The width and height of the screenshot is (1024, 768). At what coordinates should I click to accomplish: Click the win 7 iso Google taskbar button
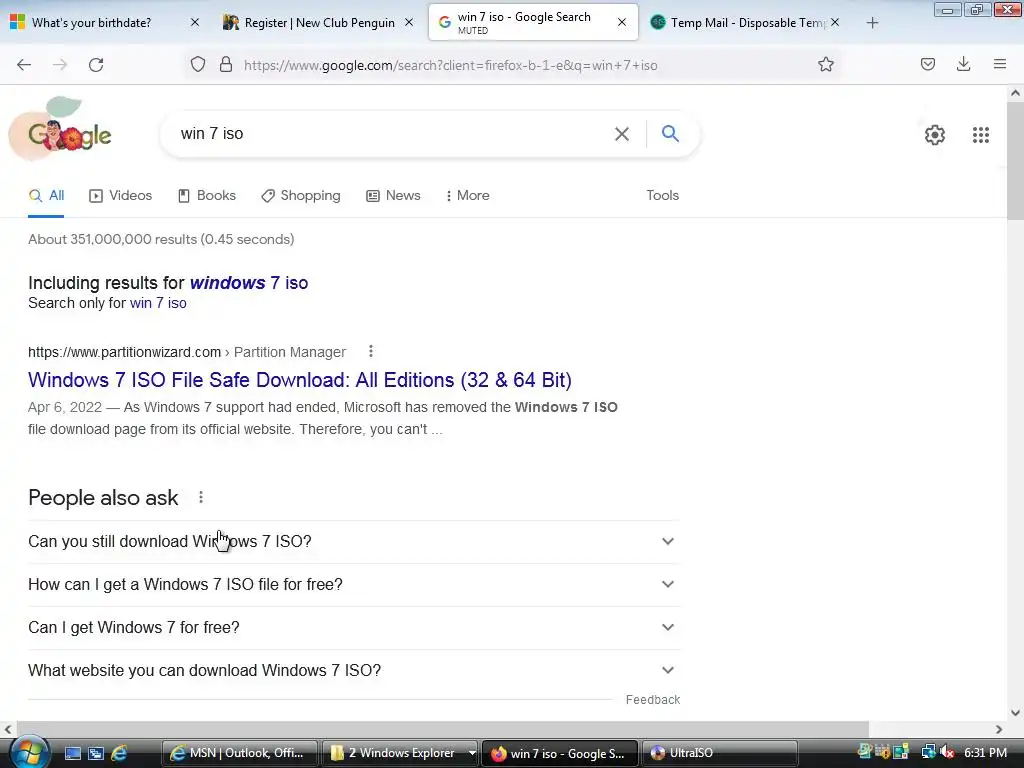tap(560, 753)
